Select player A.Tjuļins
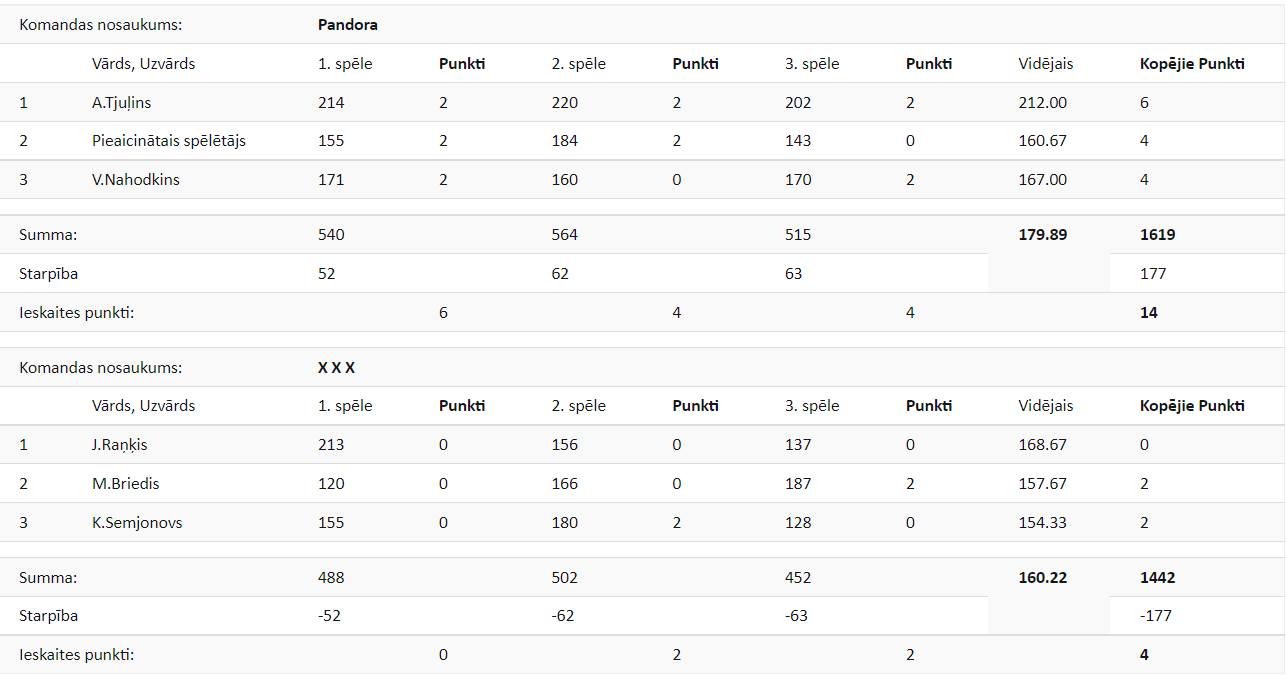The height and width of the screenshot is (676, 1287). coord(121,102)
